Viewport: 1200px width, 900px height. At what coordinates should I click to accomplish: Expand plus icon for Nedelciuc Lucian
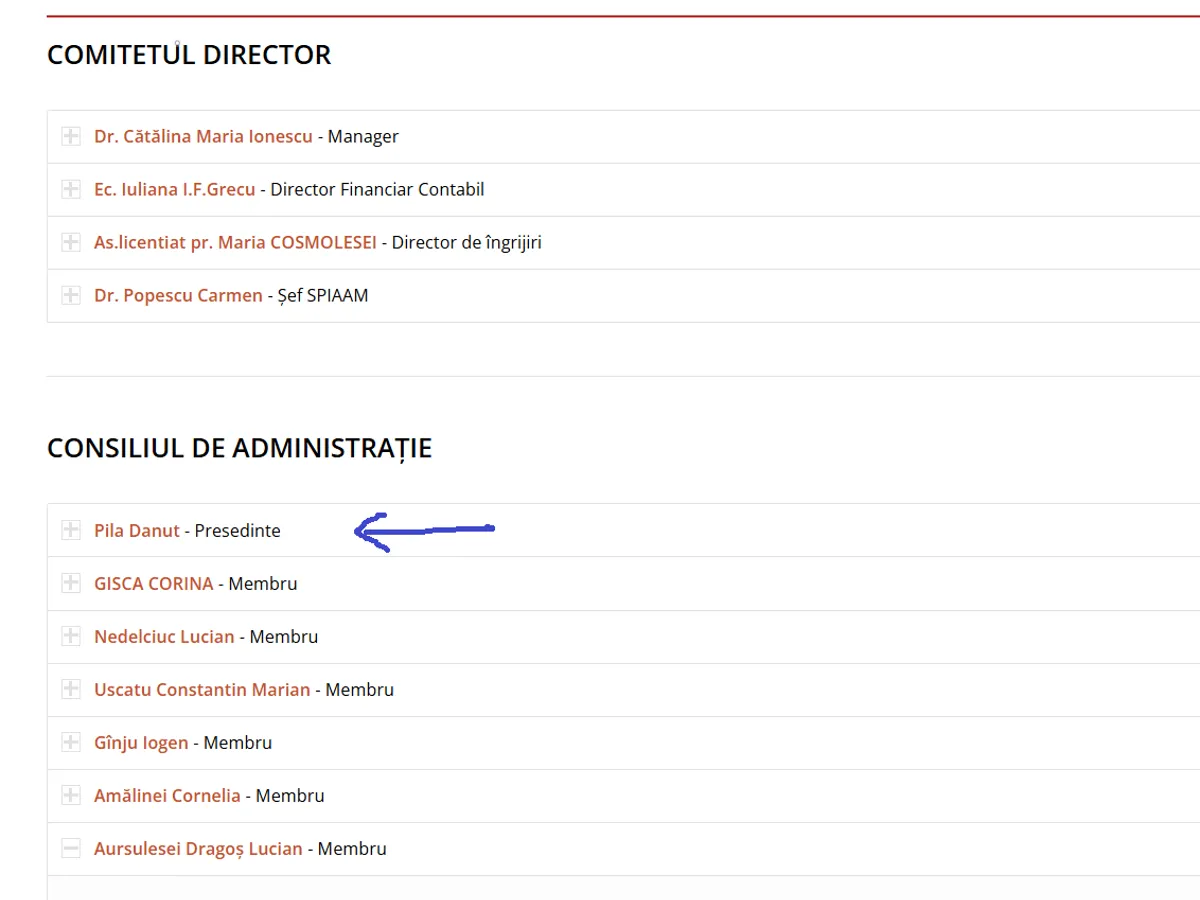(x=71, y=637)
